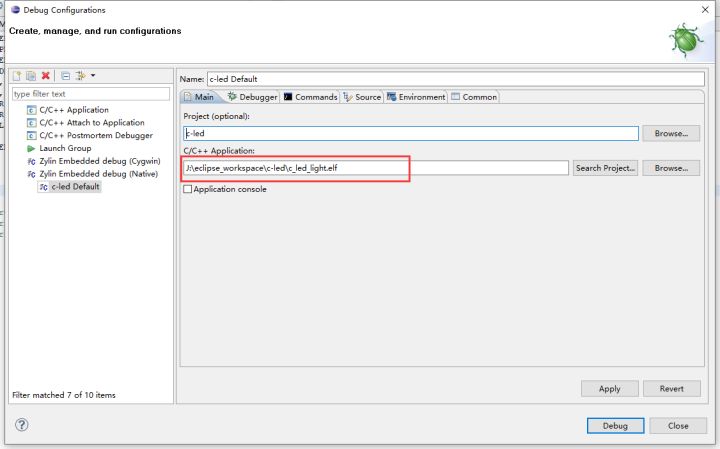Click the Search Project button
Image resolution: width=720 pixels, height=449 pixels.
click(x=605, y=168)
